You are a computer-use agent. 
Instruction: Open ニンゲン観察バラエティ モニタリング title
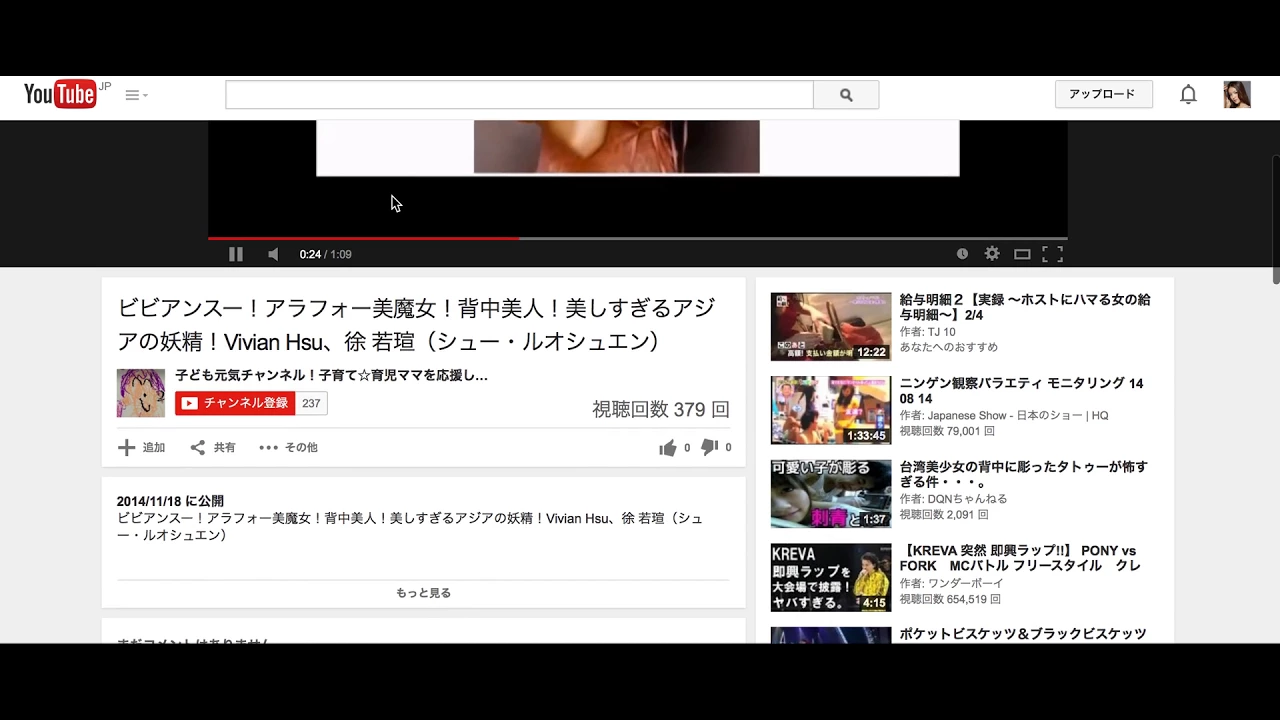pos(1021,391)
